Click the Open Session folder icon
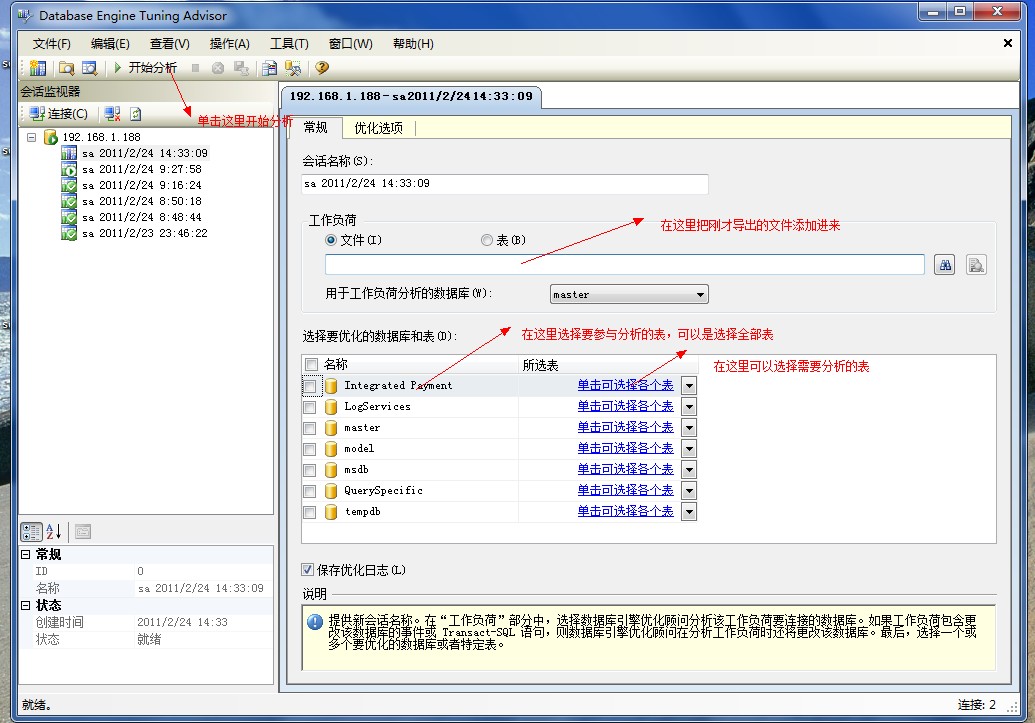 67,68
